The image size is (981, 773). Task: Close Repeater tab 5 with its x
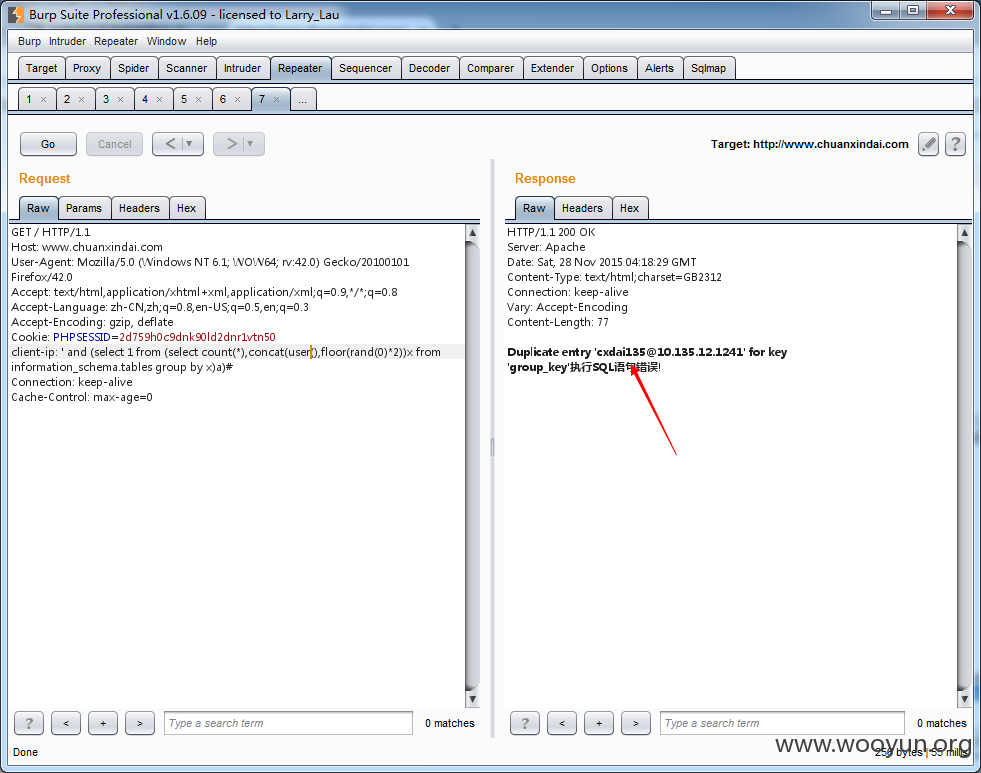click(x=198, y=99)
